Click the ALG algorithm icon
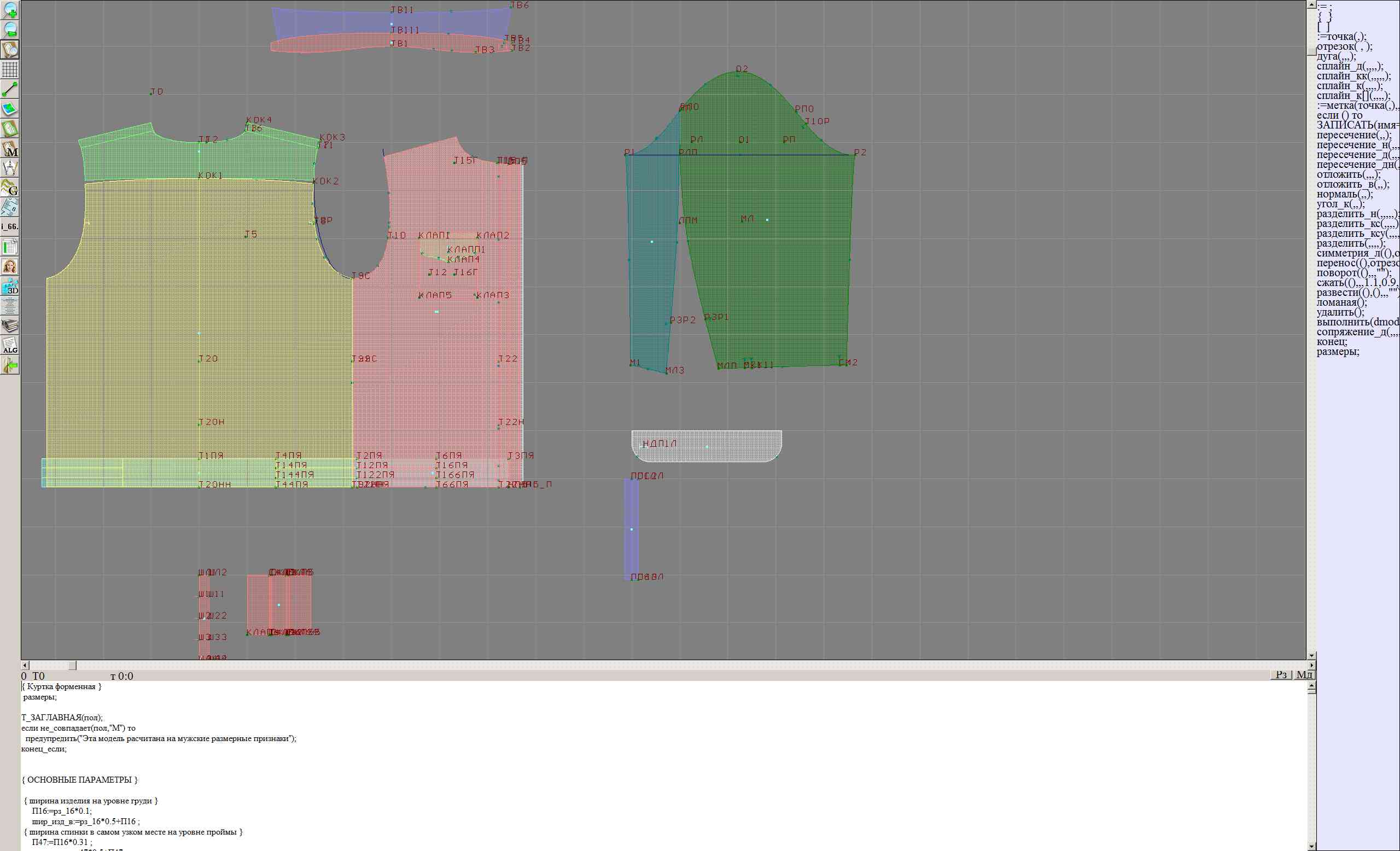Image resolution: width=1400 pixels, height=851 pixels. pos(10,346)
